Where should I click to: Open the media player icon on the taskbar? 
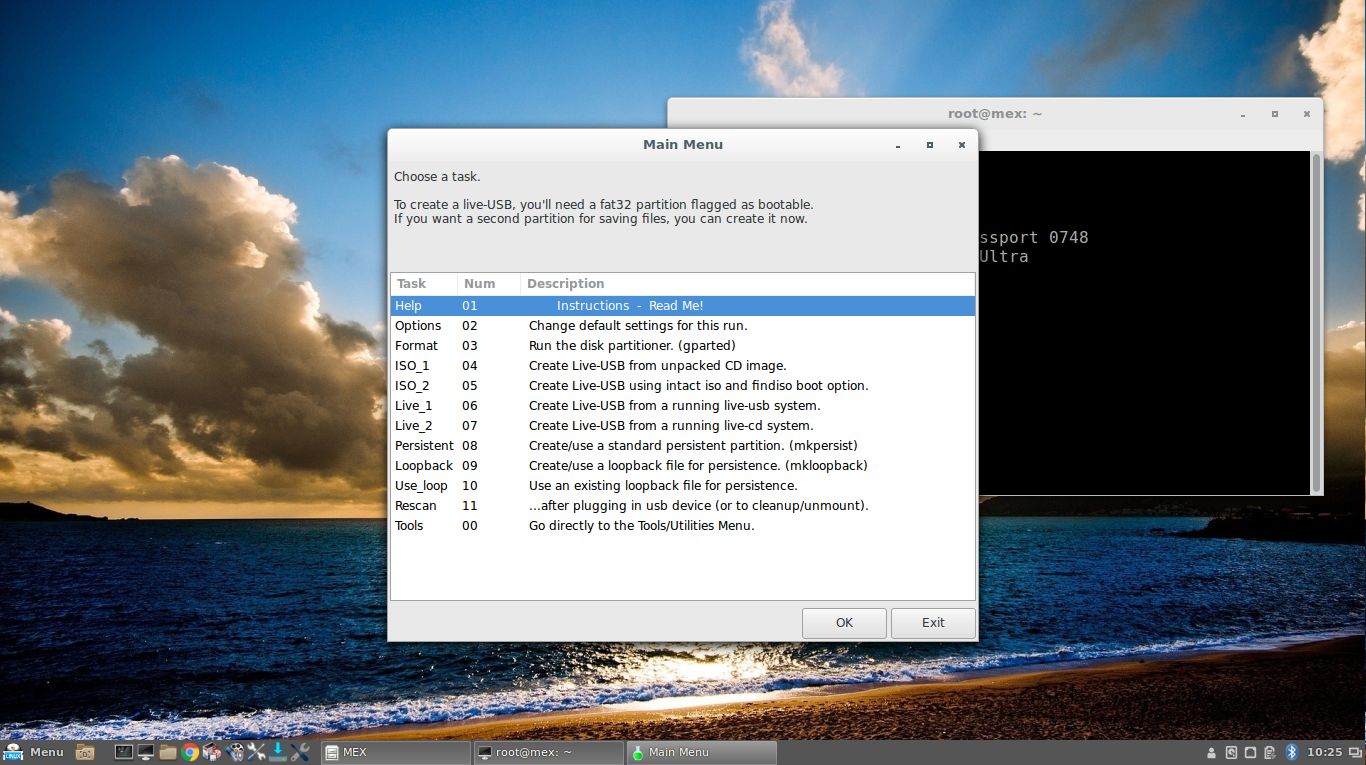[234, 752]
